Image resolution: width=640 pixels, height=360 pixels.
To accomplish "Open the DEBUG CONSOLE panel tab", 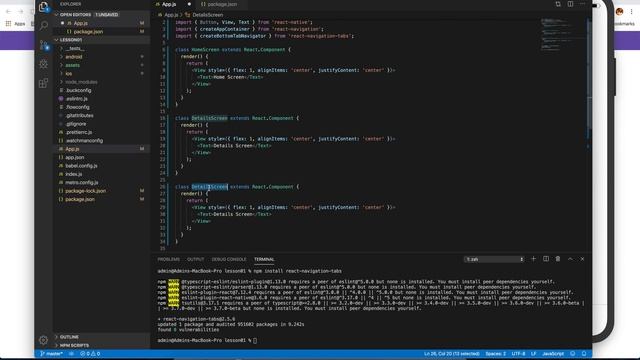I will [229, 259].
